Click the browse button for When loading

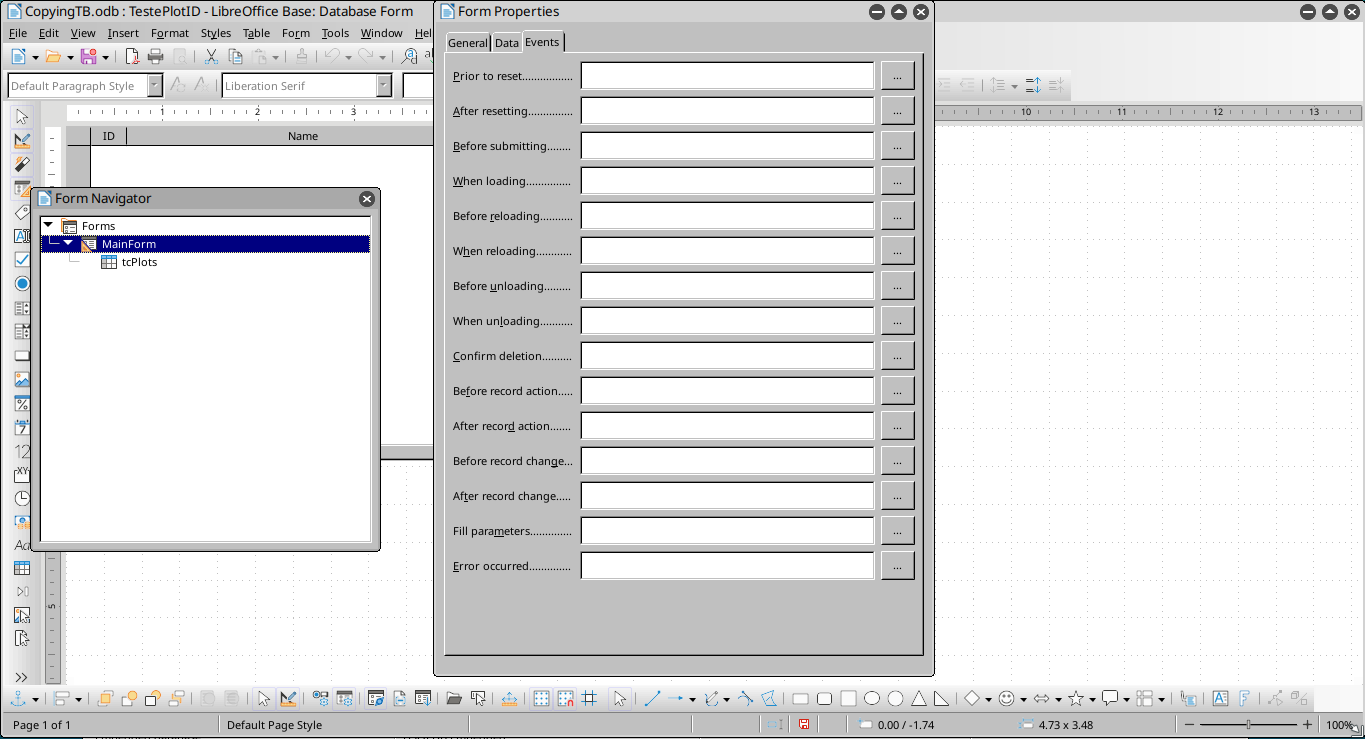[897, 181]
